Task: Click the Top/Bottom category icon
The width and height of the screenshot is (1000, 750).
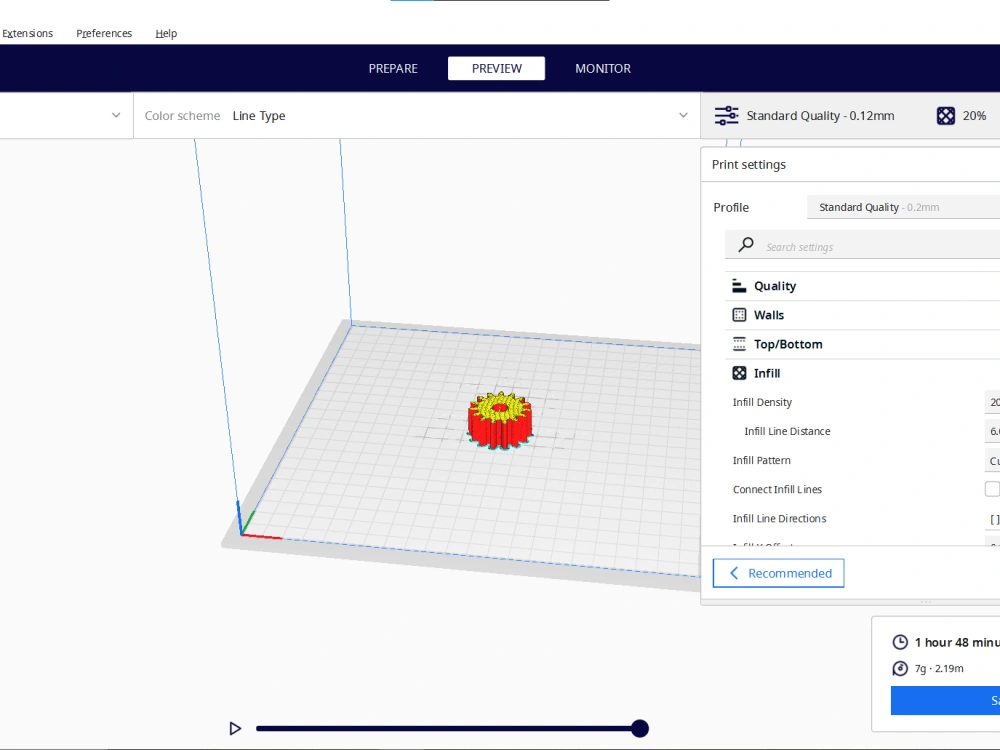Action: click(x=739, y=344)
